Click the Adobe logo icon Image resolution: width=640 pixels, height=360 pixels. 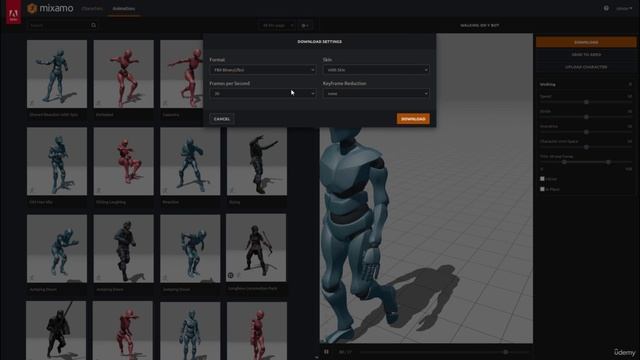click(x=13, y=12)
